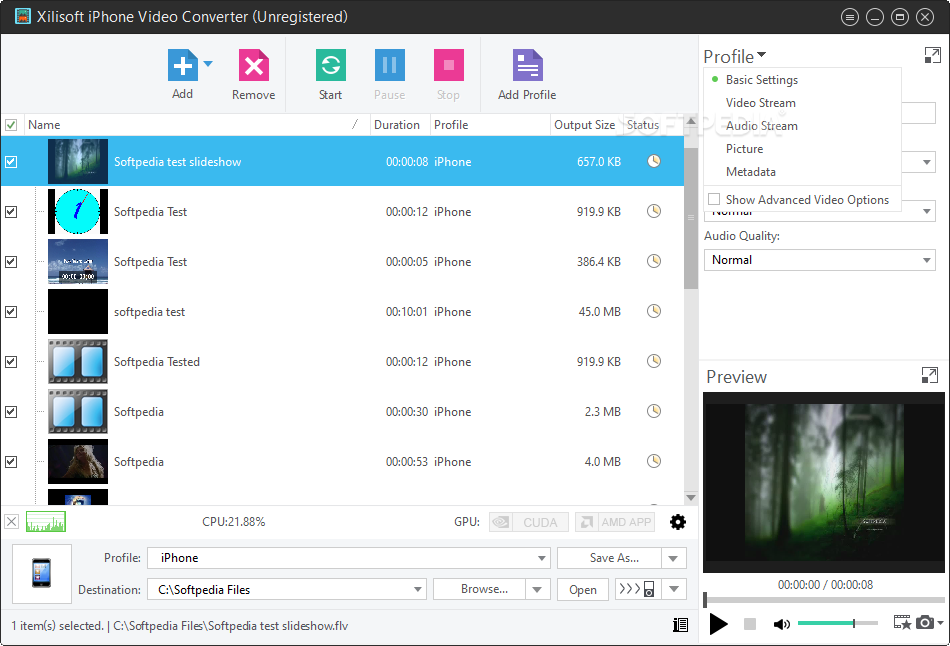Uncheck the Softpedia 00:00:53 checkbox
The height and width of the screenshot is (646, 950).
pos(11,462)
